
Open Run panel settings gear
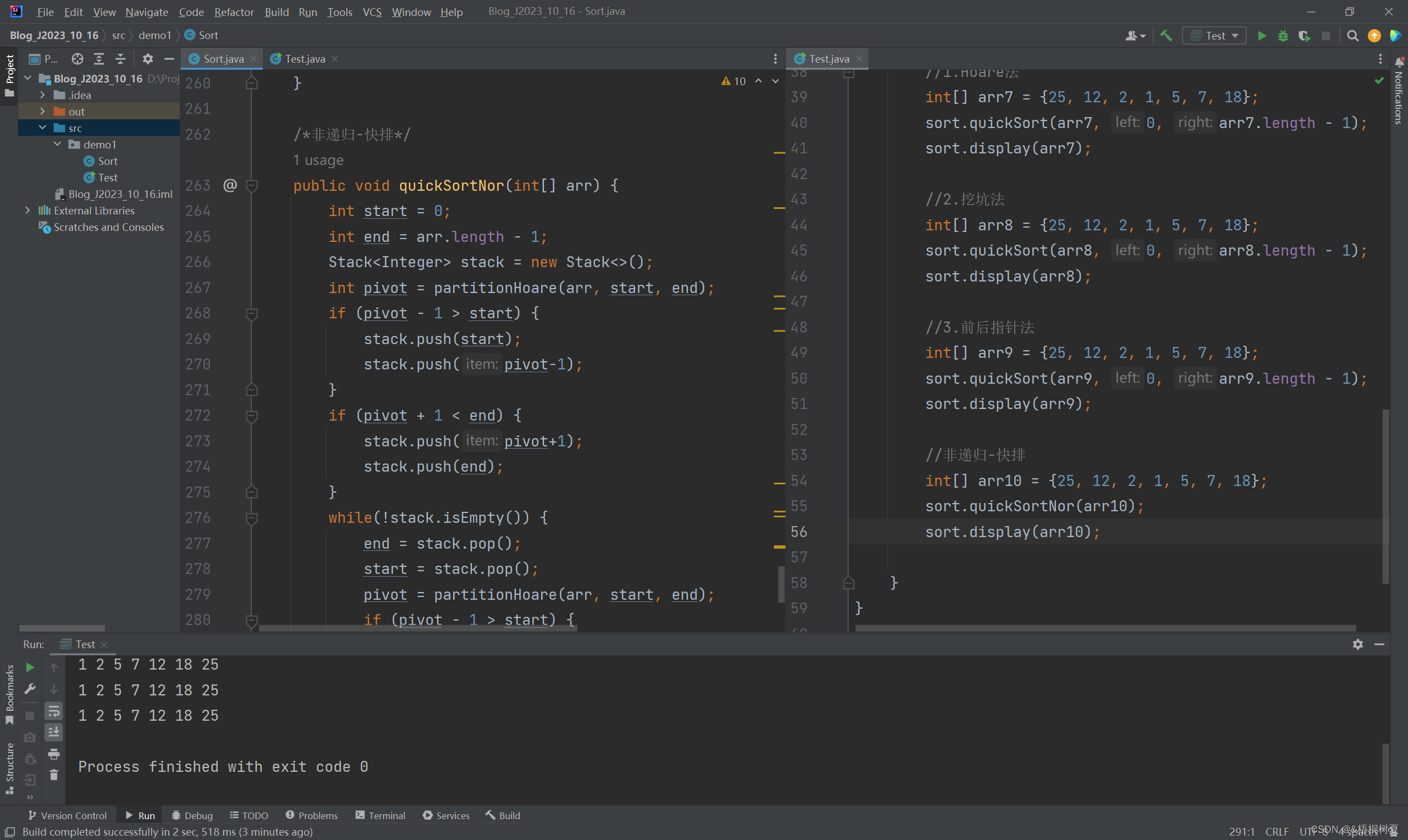click(x=1357, y=644)
